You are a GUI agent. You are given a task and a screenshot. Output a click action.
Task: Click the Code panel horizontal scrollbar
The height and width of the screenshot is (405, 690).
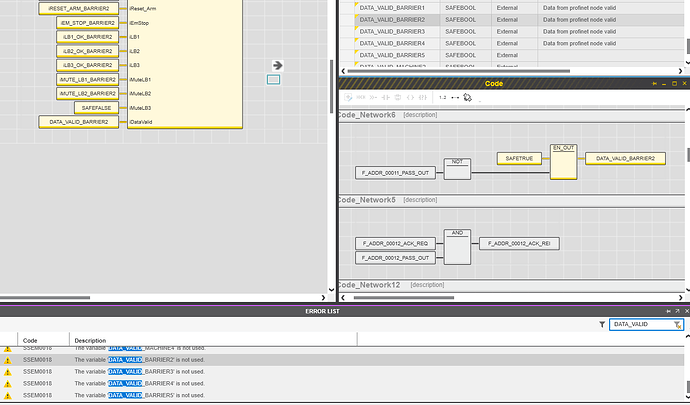click(404, 298)
